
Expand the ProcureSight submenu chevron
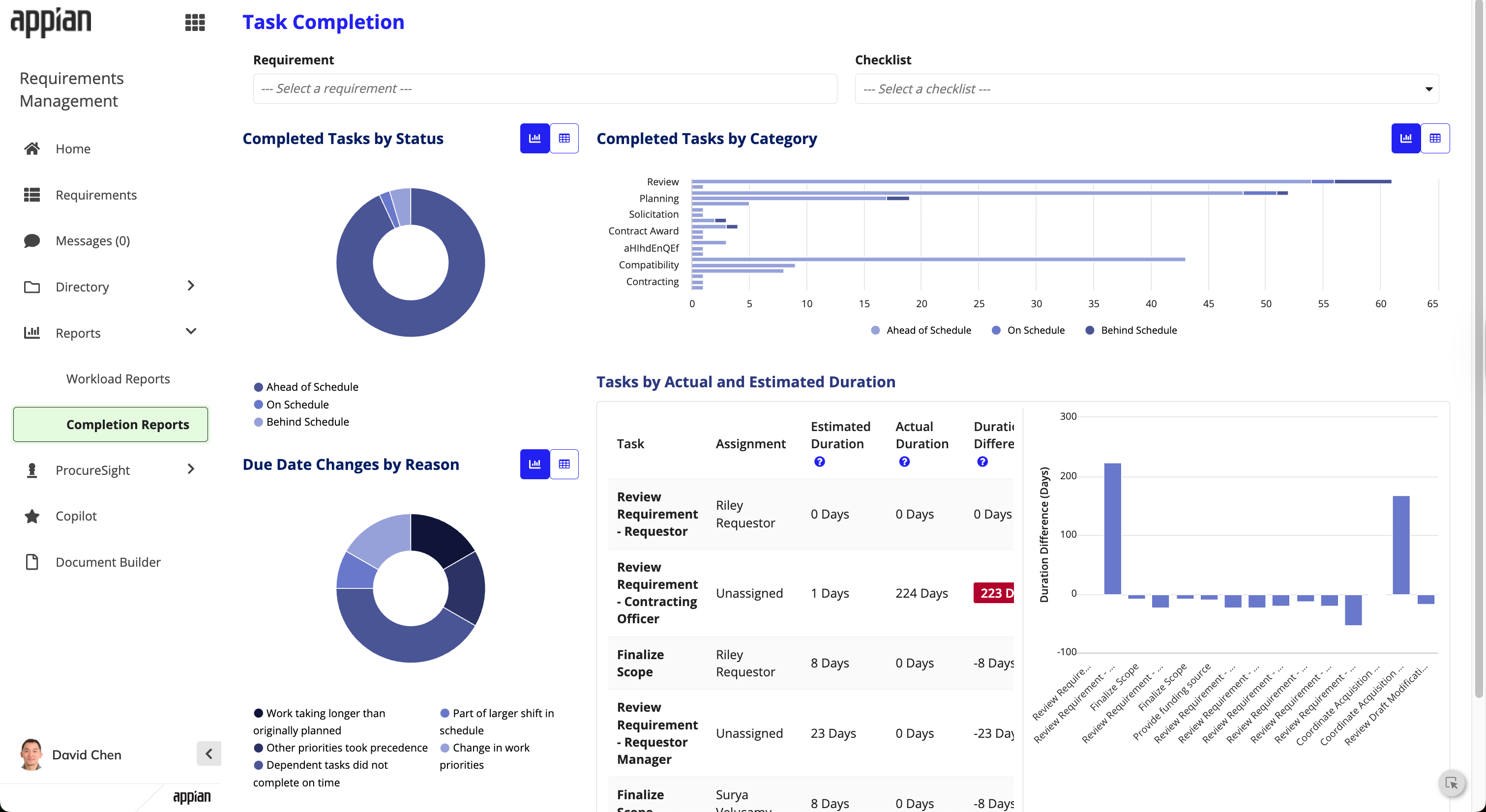[x=191, y=469]
